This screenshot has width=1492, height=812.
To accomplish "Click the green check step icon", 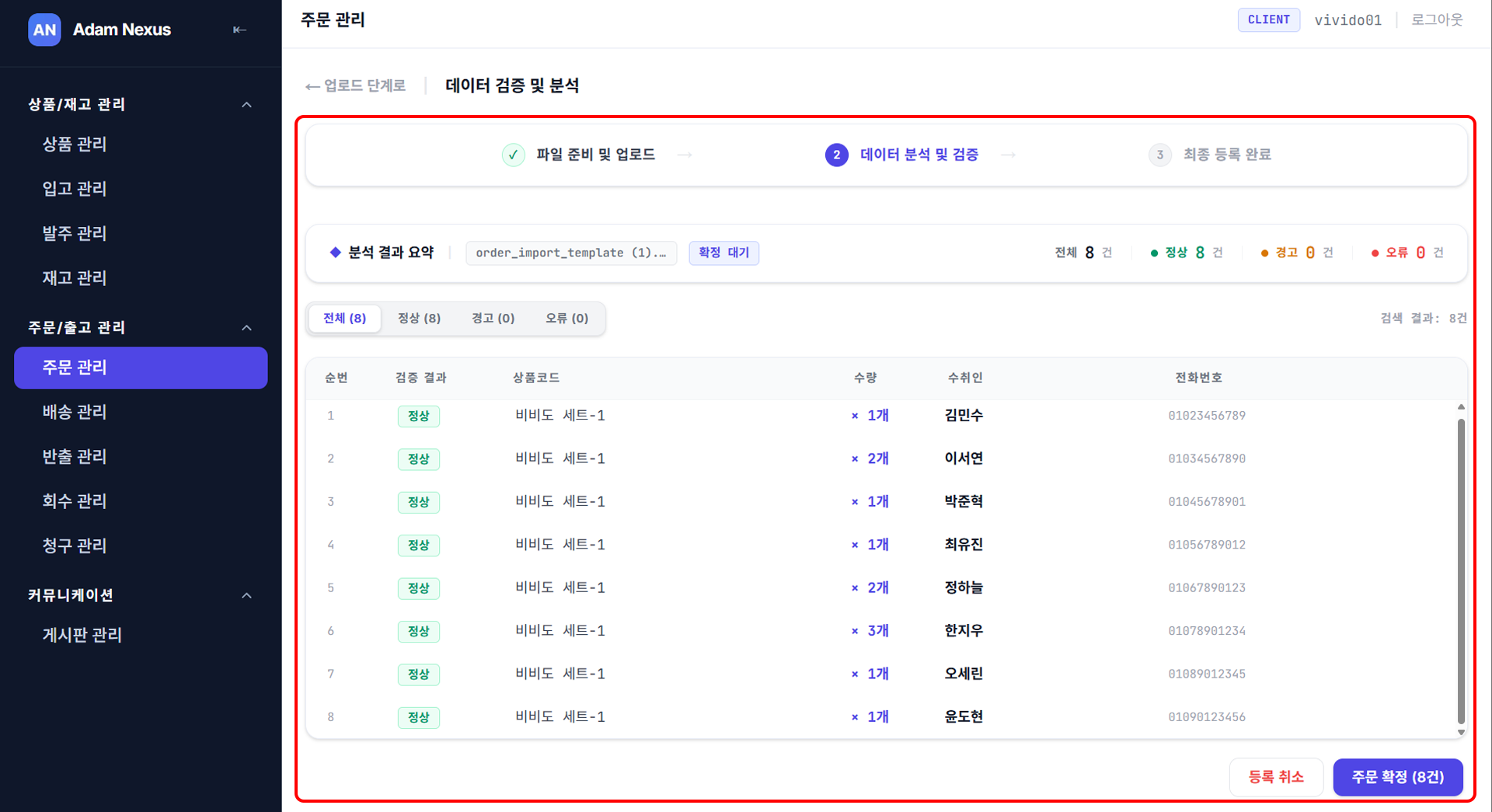I will pos(513,155).
